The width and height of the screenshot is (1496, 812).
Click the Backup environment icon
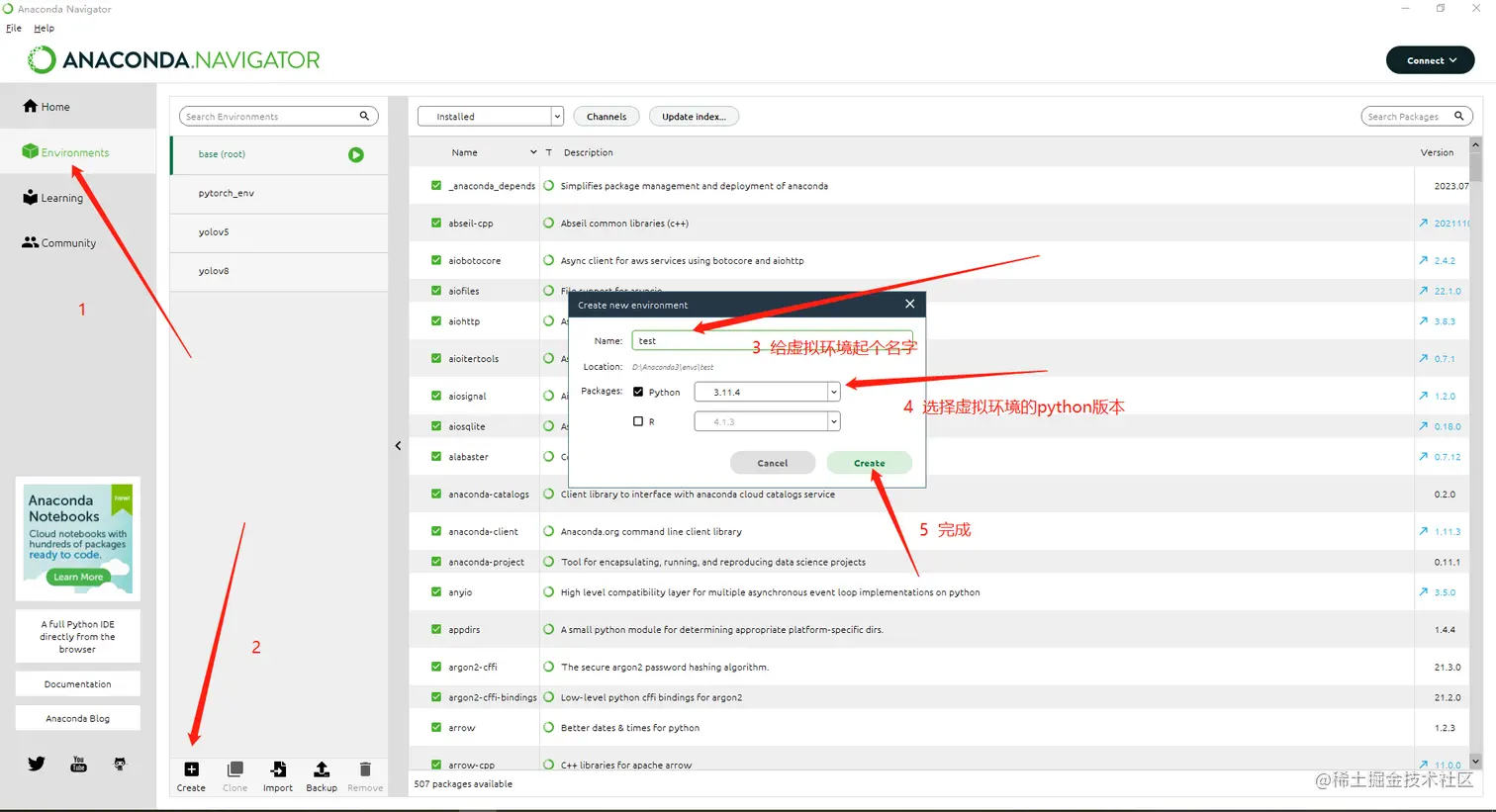click(x=322, y=769)
